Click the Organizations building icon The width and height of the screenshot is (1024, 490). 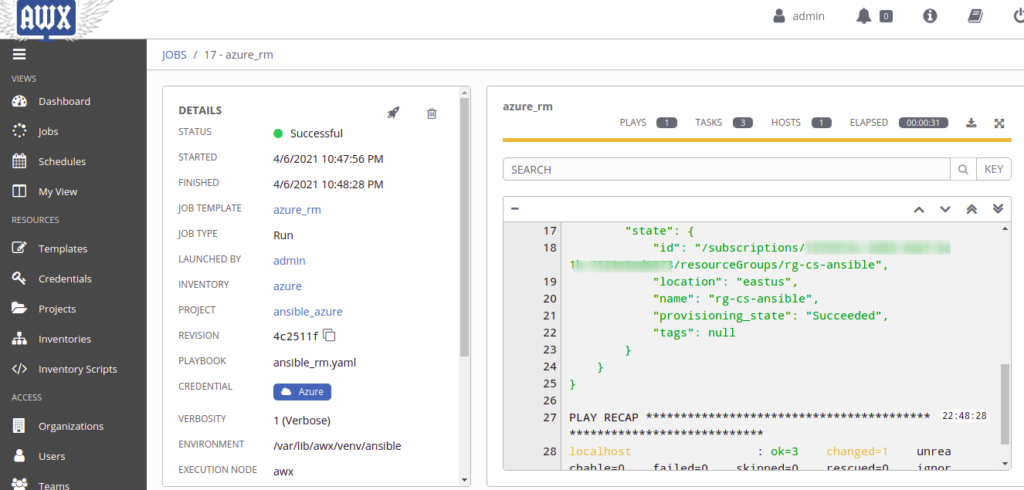[x=20, y=426]
